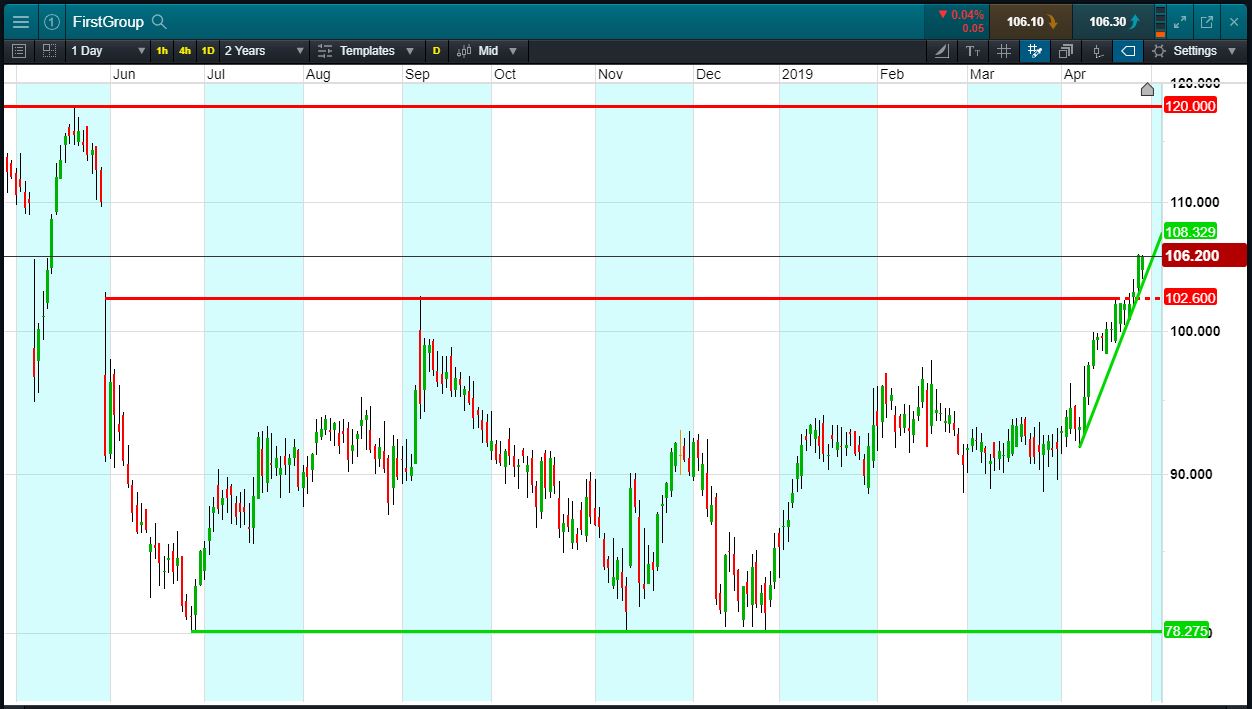Expand chart to full screen
Screen dimensions: 1252x709
pyautogui.click(x=1181, y=21)
